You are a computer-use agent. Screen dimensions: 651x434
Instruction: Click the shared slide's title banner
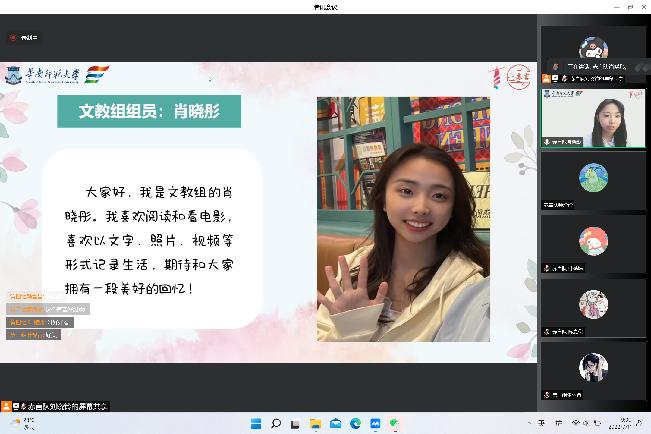pos(148,111)
